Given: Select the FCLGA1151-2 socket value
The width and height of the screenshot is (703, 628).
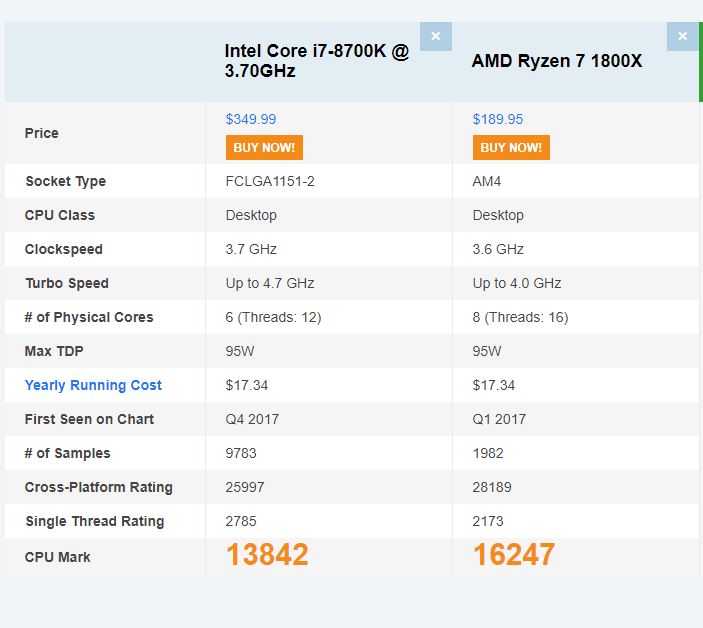Looking at the screenshot, I should [270, 181].
